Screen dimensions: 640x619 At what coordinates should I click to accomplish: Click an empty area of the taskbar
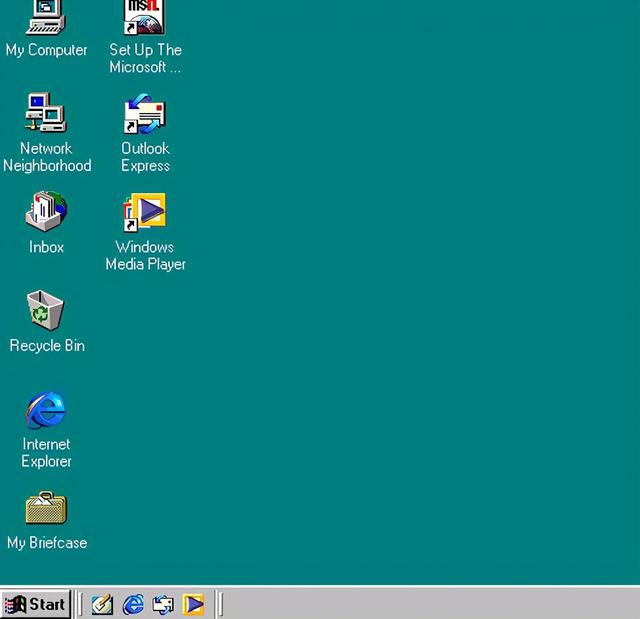[x=430, y=604]
